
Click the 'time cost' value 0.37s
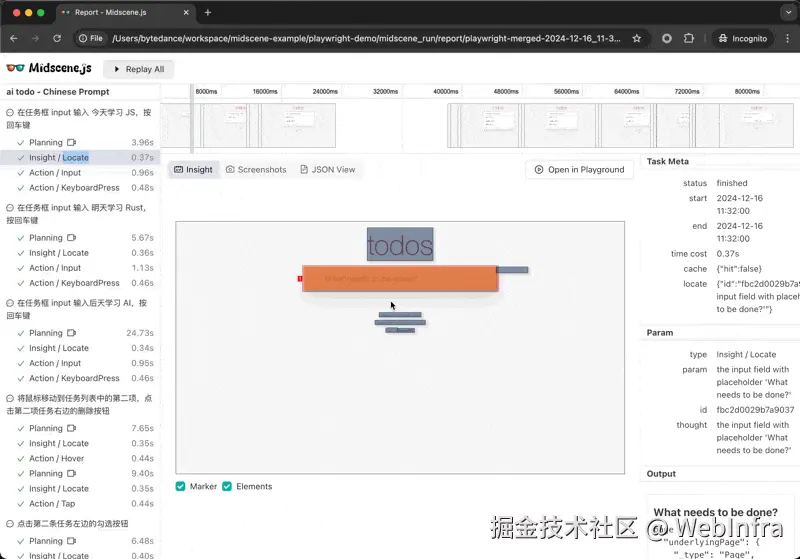728,253
